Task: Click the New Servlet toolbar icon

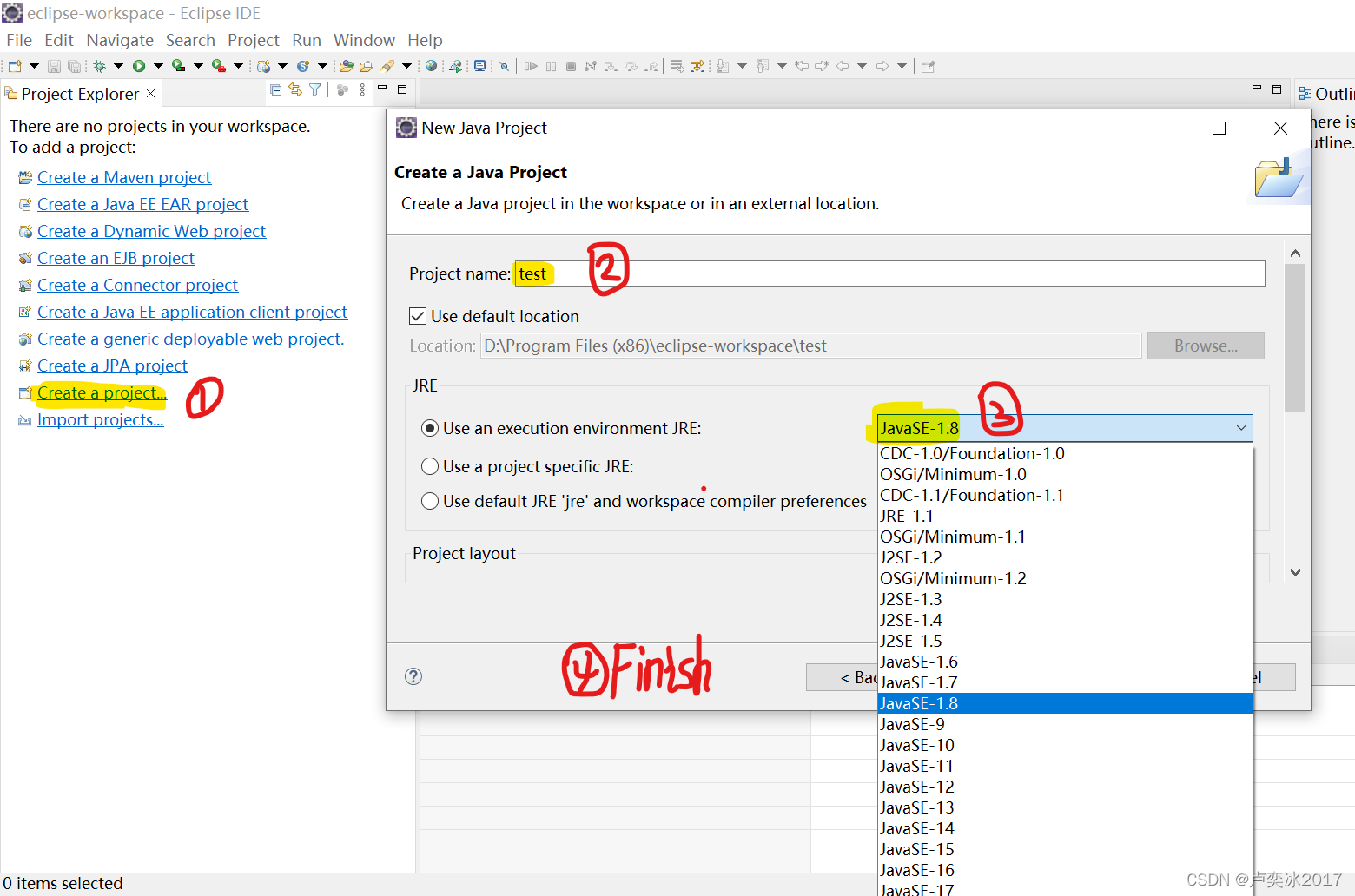Action: click(x=303, y=66)
